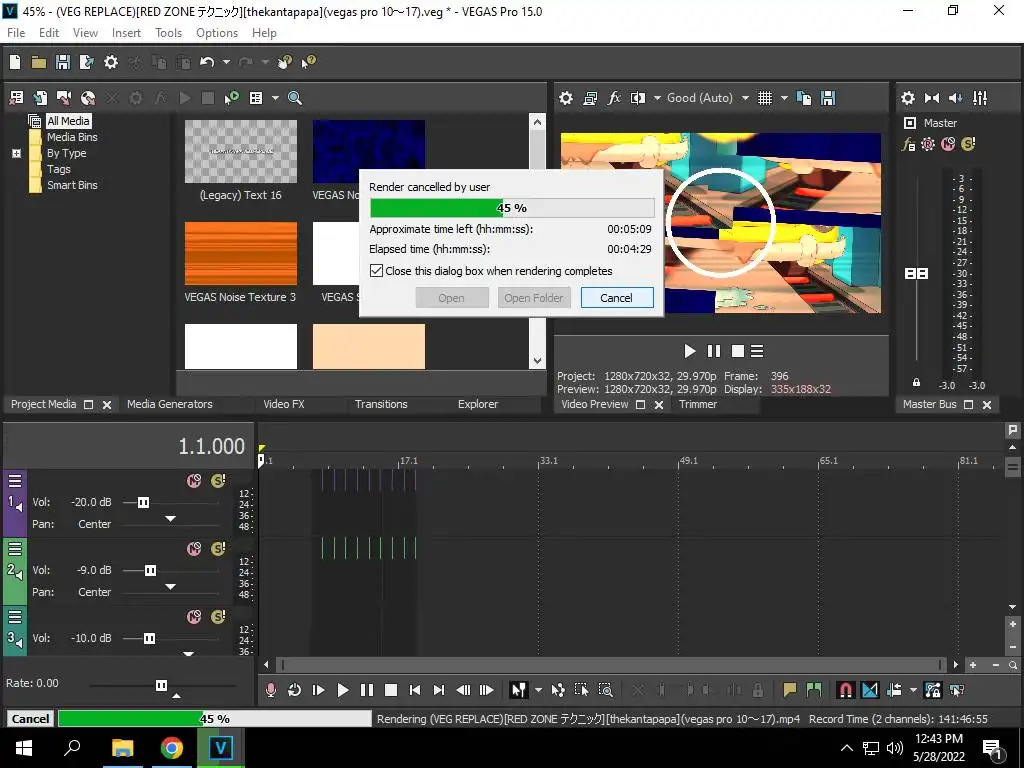The height and width of the screenshot is (768, 1024).
Task: Open track 1 hamburger menu
Action: pyautogui.click(x=15, y=481)
